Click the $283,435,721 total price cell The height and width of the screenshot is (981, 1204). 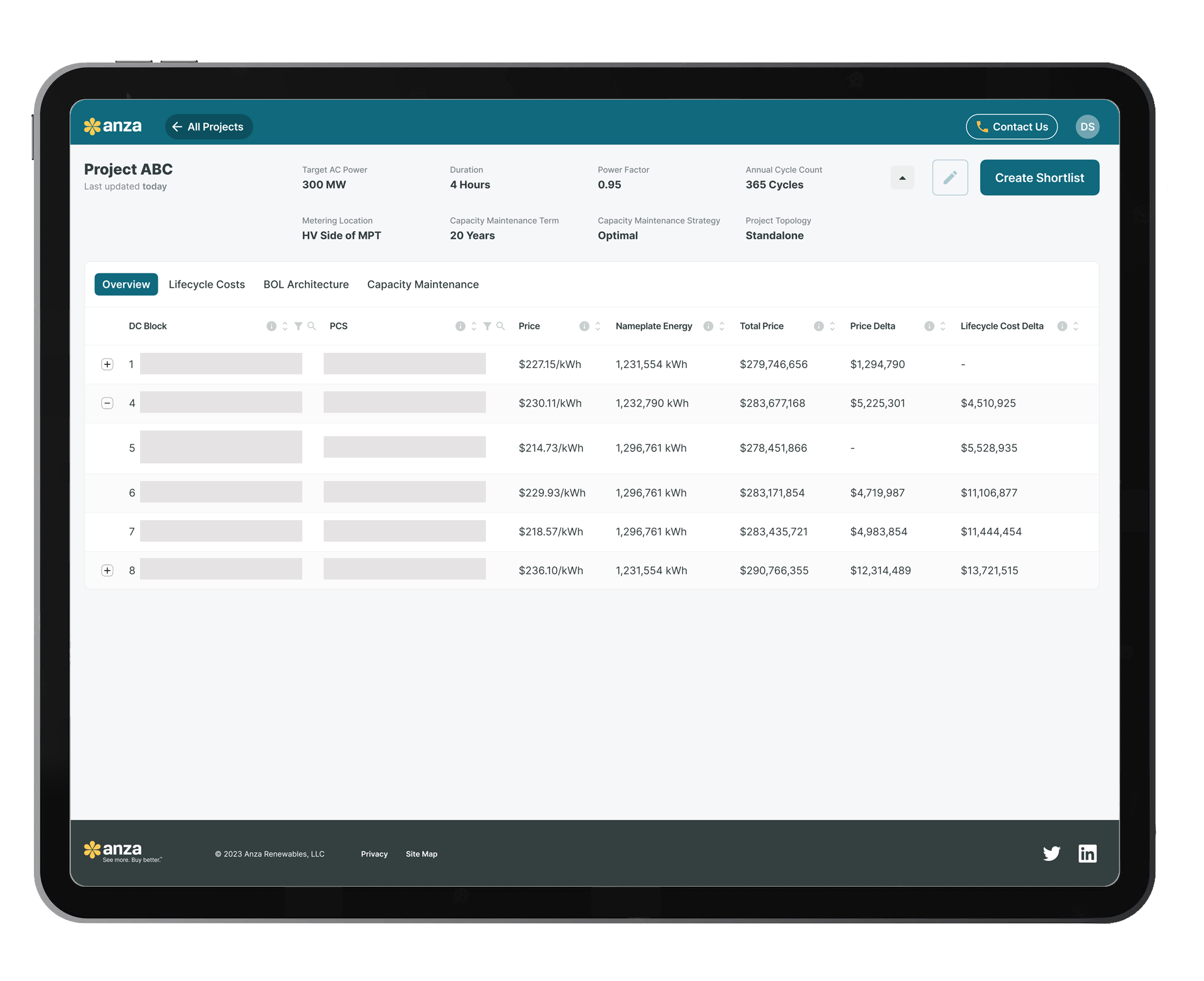(x=774, y=532)
